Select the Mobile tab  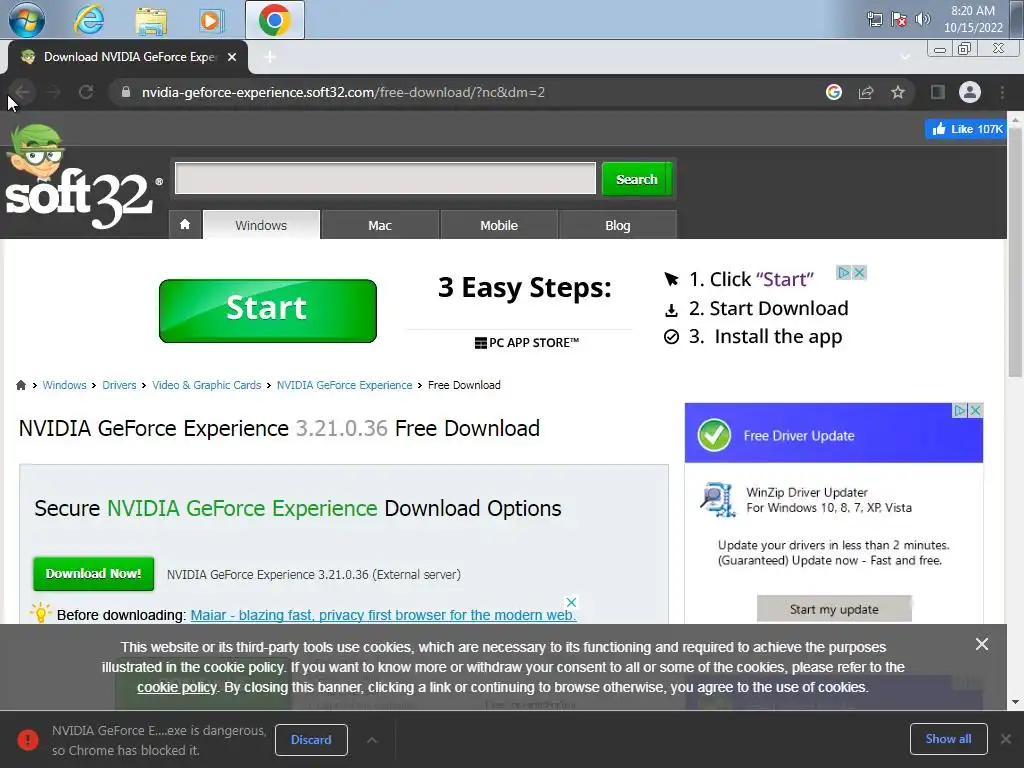(499, 225)
